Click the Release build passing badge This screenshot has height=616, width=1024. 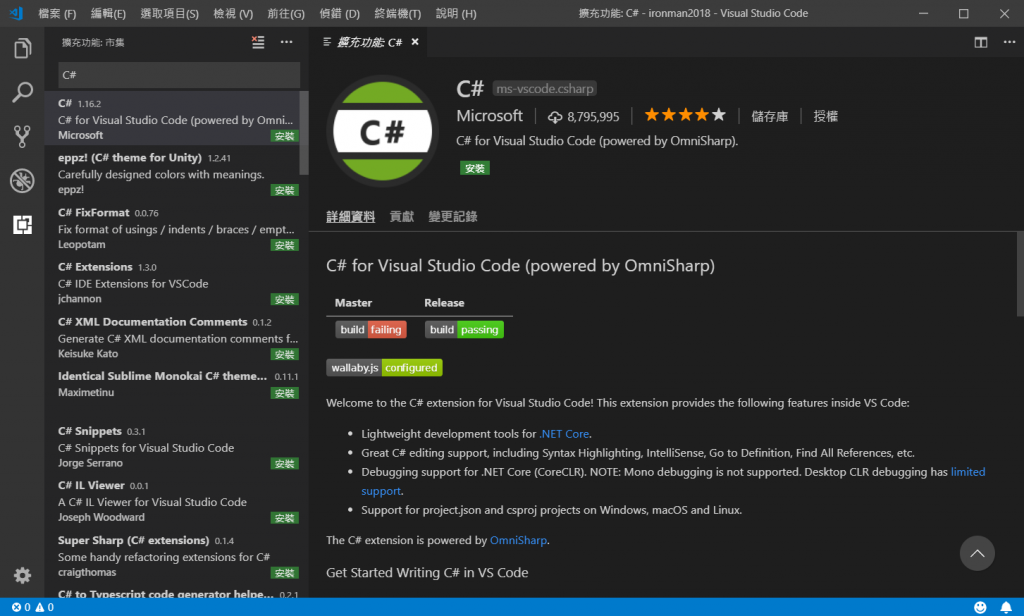(x=464, y=330)
